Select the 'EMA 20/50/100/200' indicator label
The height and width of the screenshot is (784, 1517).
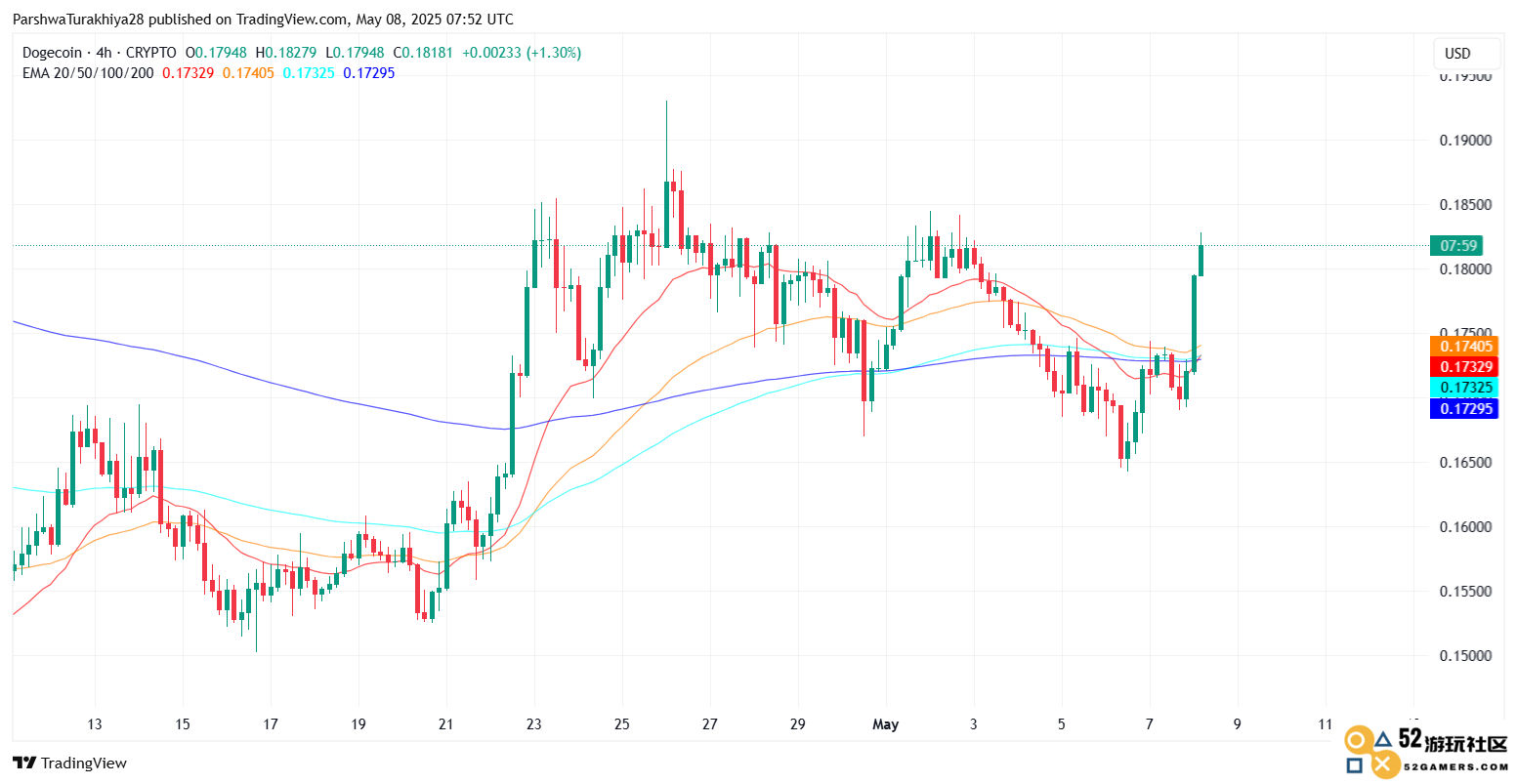pos(88,73)
